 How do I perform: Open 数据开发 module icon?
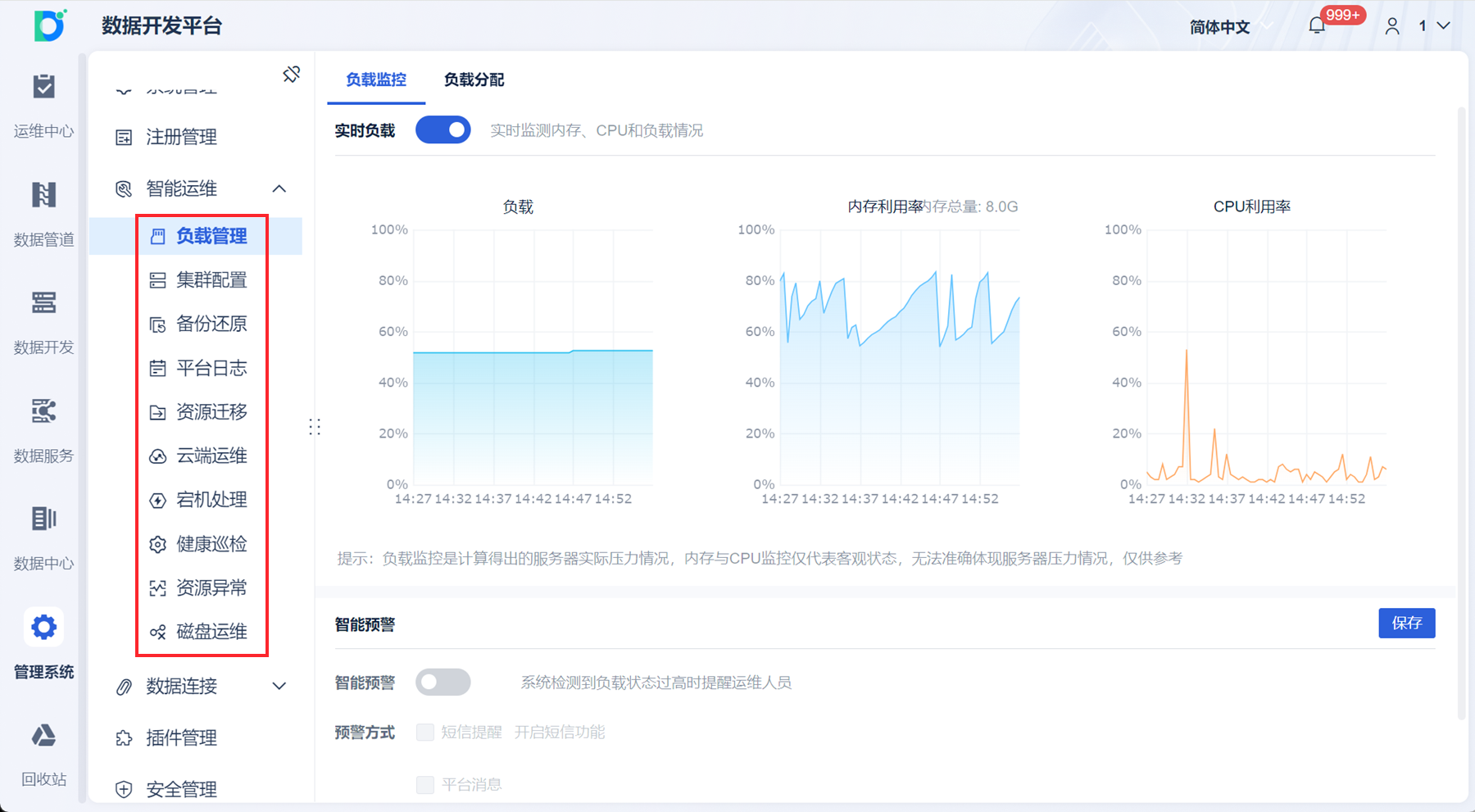(x=43, y=302)
